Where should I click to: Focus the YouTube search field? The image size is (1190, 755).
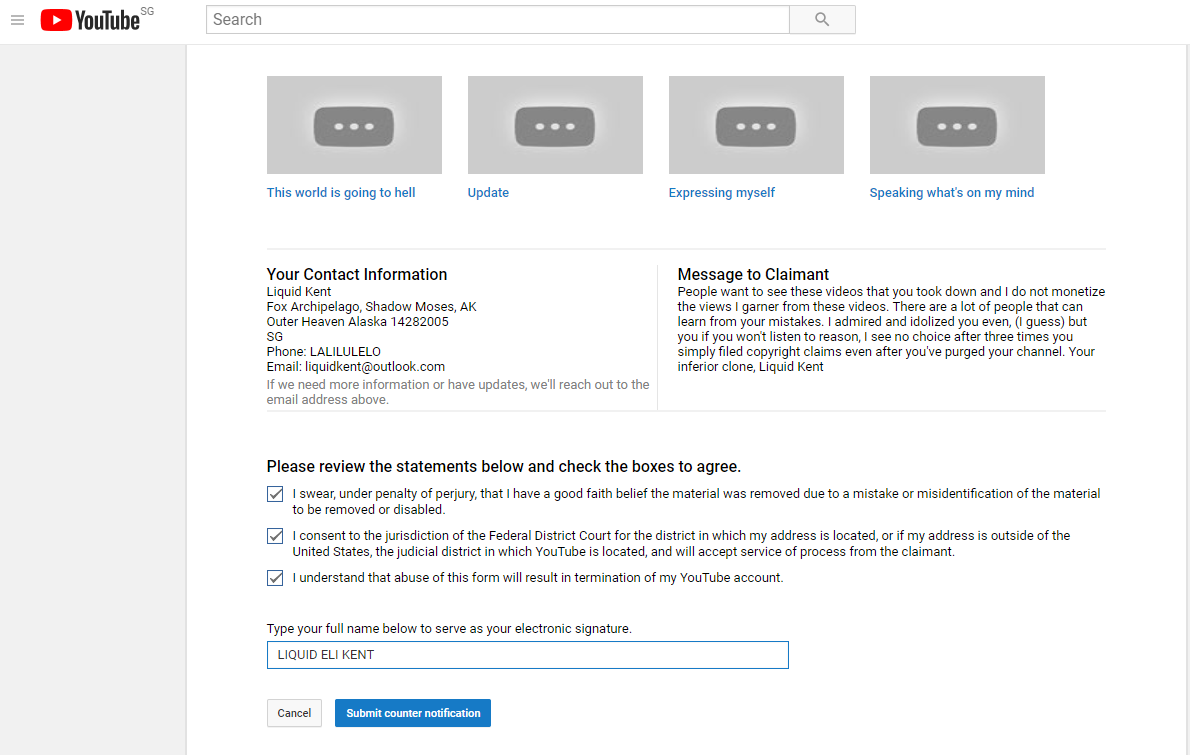coord(498,20)
